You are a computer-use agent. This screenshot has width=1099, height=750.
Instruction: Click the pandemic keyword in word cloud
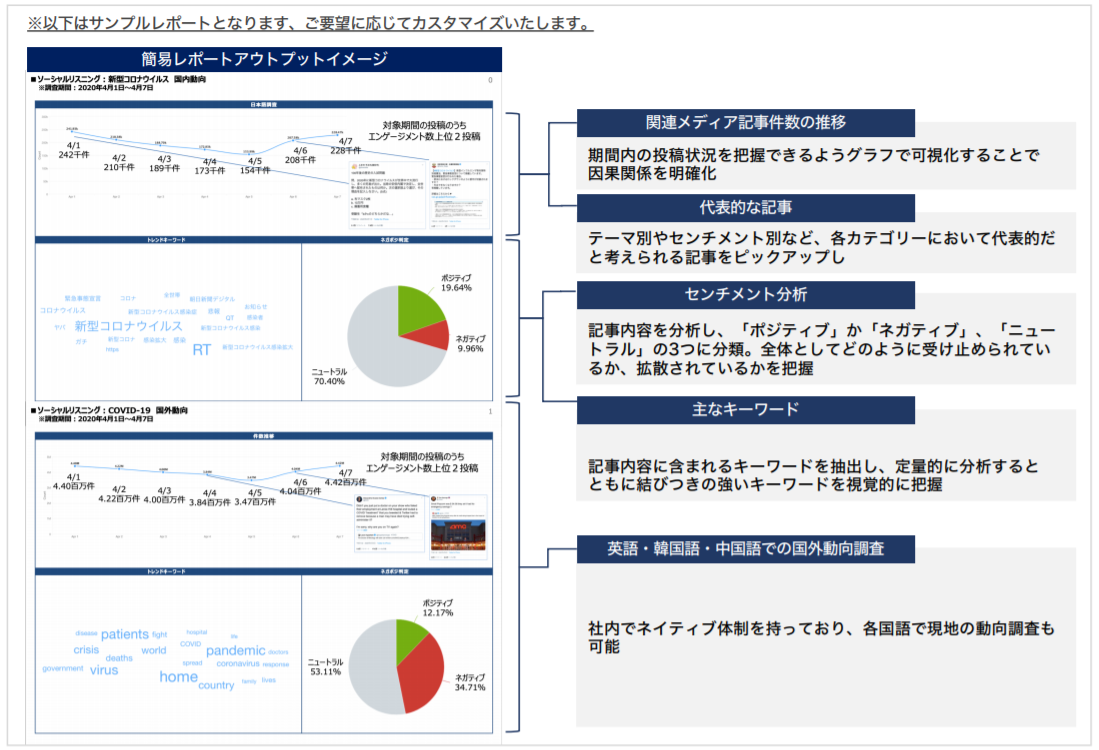tap(235, 650)
